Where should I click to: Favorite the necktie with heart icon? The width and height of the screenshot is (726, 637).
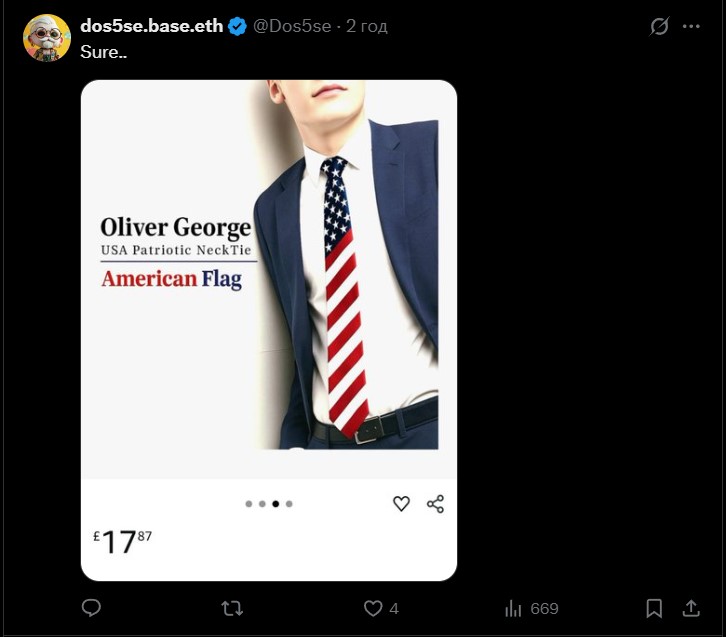pyautogui.click(x=401, y=504)
